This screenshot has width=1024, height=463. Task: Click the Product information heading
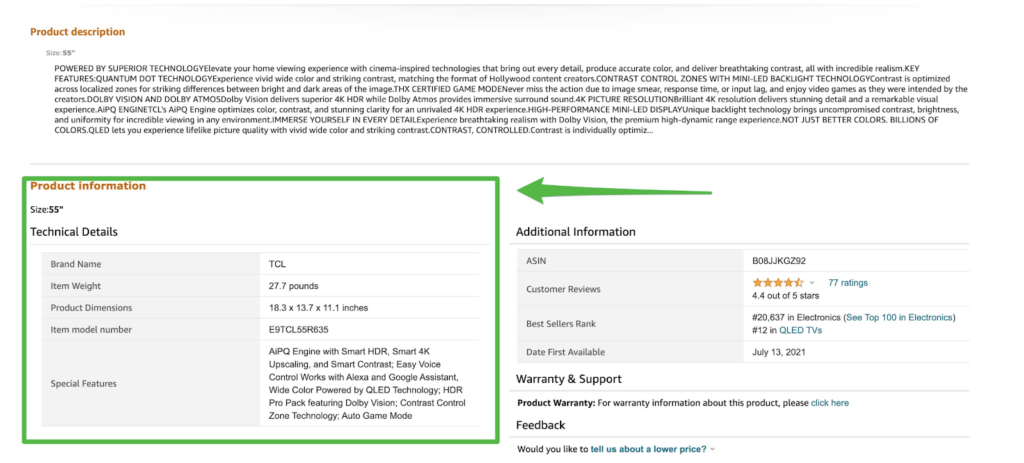pyautogui.click(x=88, y=186)
